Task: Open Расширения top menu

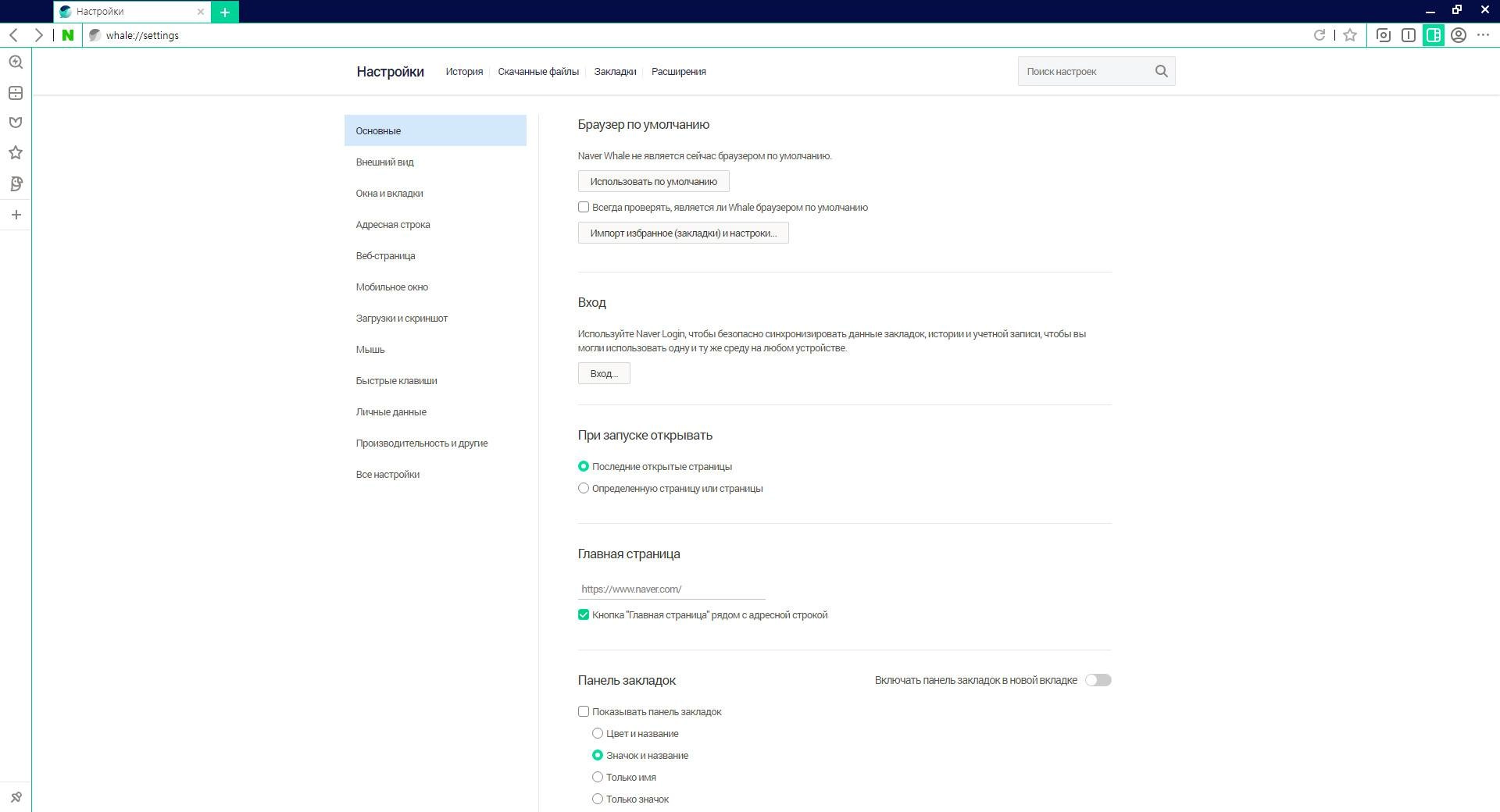Action: tap(679, 71)
